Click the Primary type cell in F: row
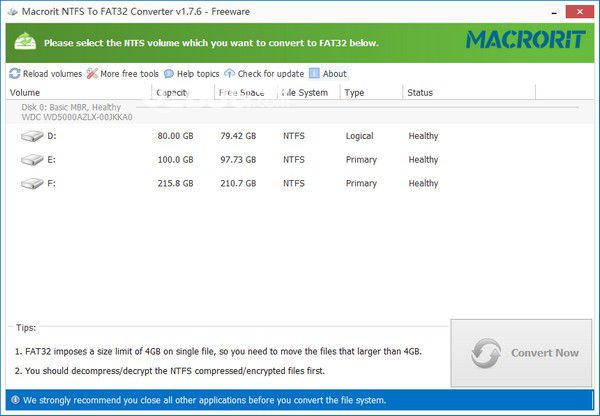The height and width of the screenshot is (416, 600). click(x=361, y=183)
